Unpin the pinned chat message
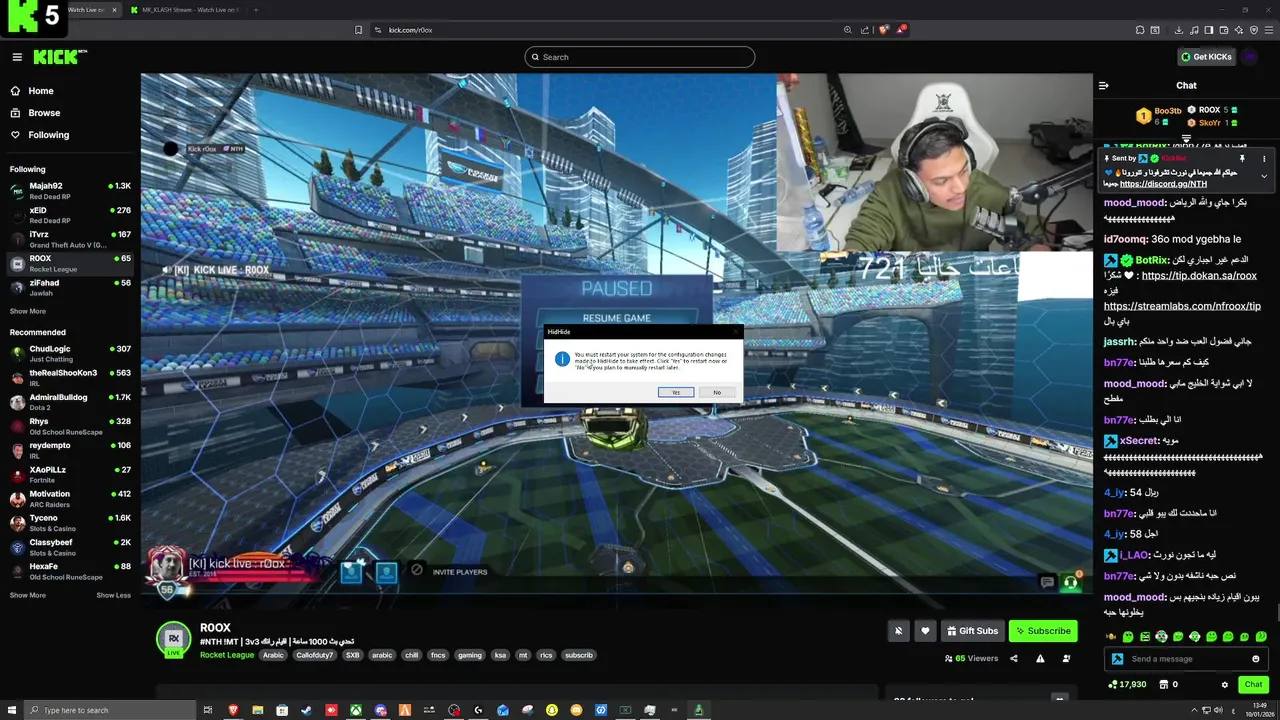This screenshot has height=720, width=1280. (x=1242, y=158)
